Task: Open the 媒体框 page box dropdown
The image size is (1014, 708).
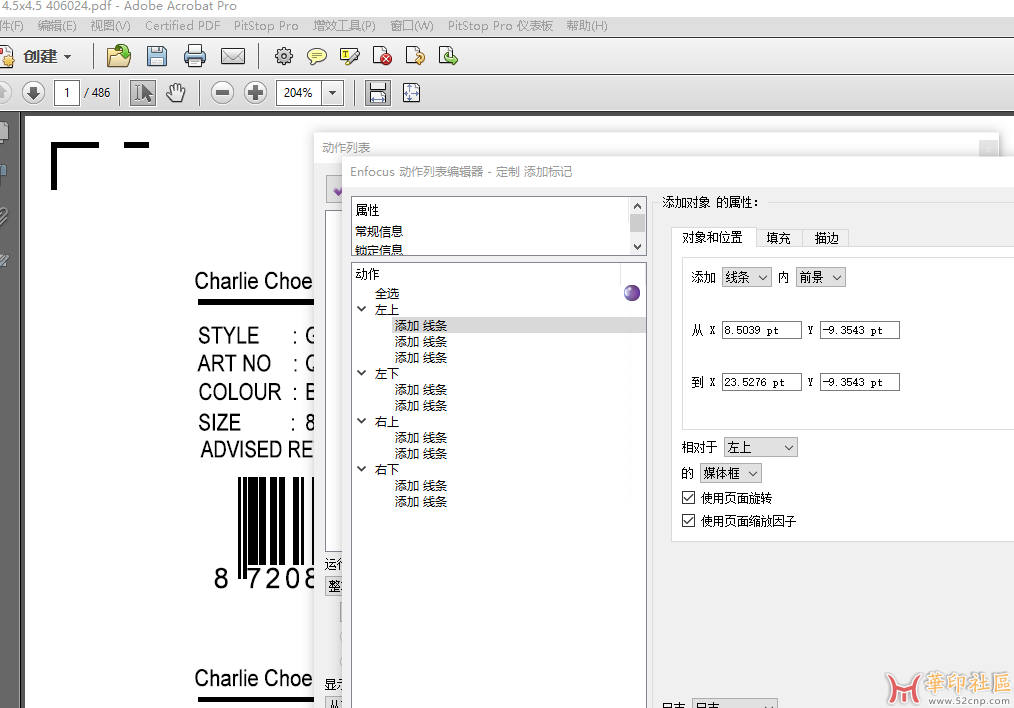Action: pyautogui.click(x=730, y=473)
